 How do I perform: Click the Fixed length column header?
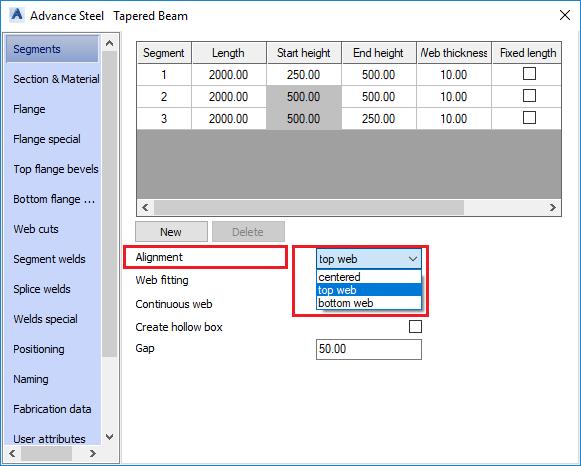point(527,53)
